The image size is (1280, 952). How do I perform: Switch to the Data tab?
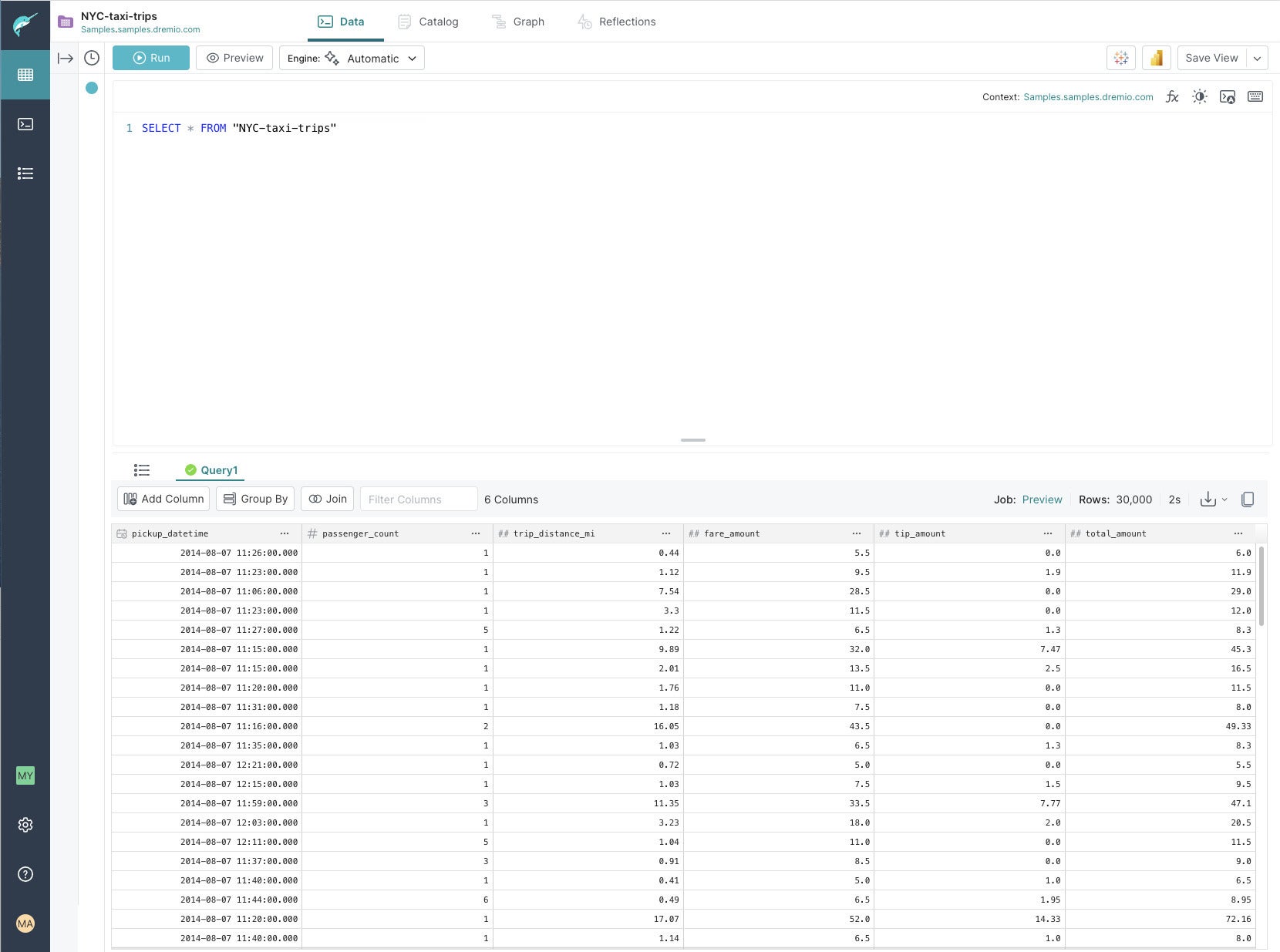[x=341, y=22]
